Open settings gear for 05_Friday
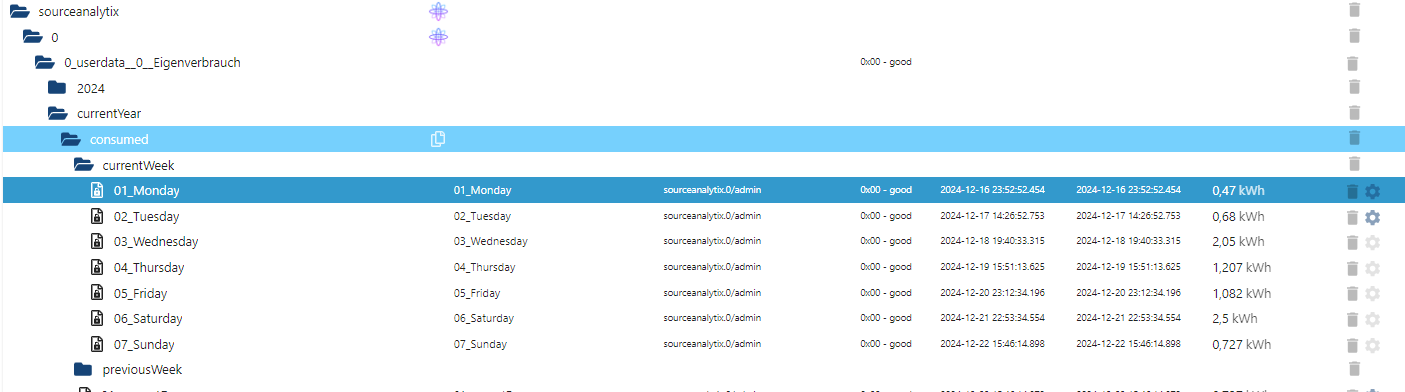The image size is (1405, 392). click(1372, 293)
